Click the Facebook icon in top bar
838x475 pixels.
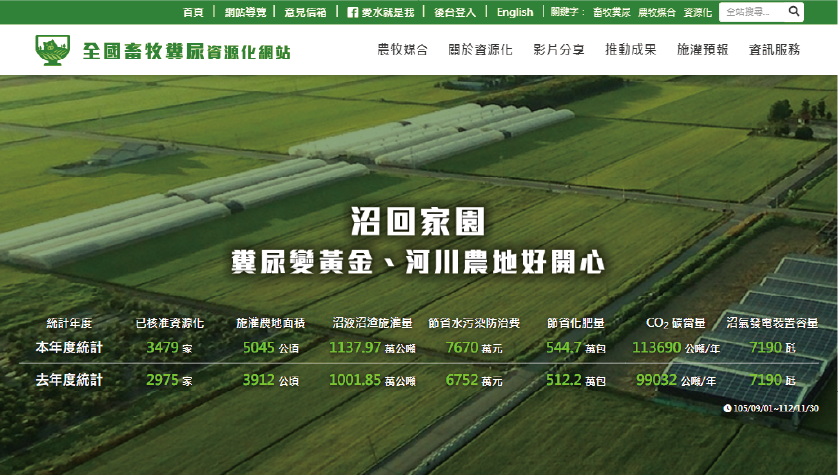[352, 12]
